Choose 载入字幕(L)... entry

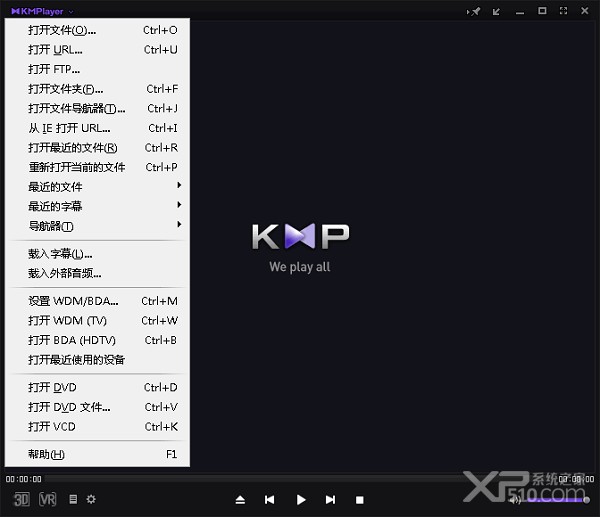pyautogui.click(x=97, y=253)
